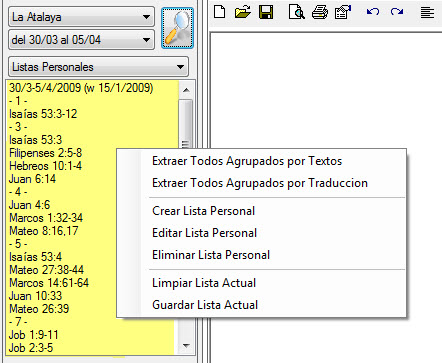Expand the Listas Personales dropdown
This screenshot has width=442, height=363.
click(x=98, y=67)
